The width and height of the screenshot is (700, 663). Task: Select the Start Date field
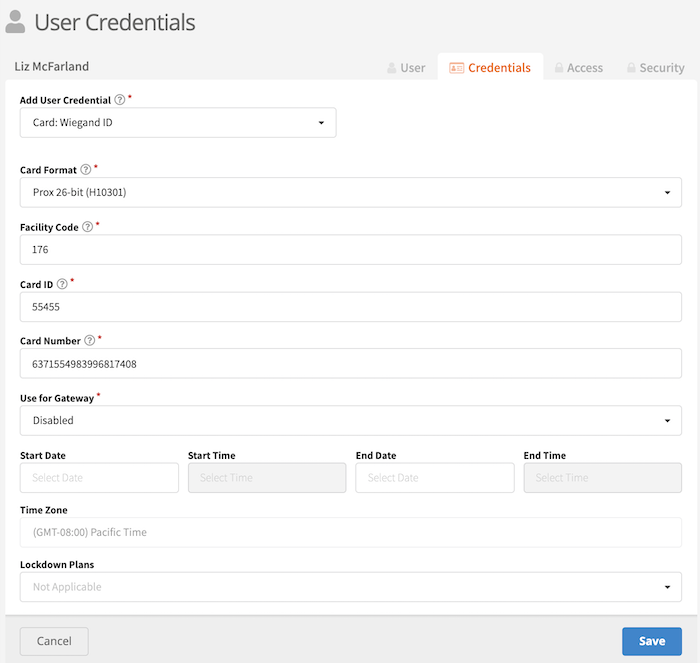pyautogui.click(x=99, y=478)
